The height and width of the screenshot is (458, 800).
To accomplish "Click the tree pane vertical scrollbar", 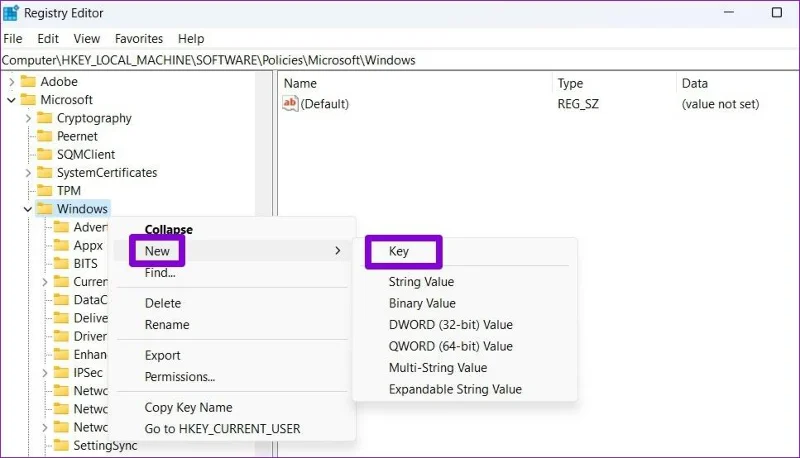I will (x=264, y=264).
